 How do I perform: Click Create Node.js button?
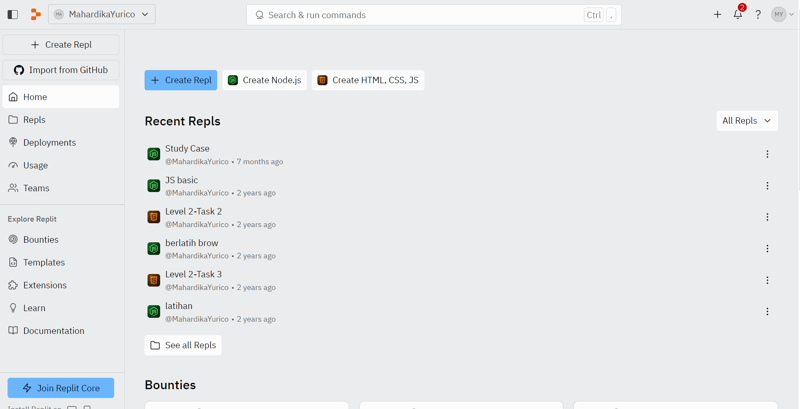coord(264,80)
